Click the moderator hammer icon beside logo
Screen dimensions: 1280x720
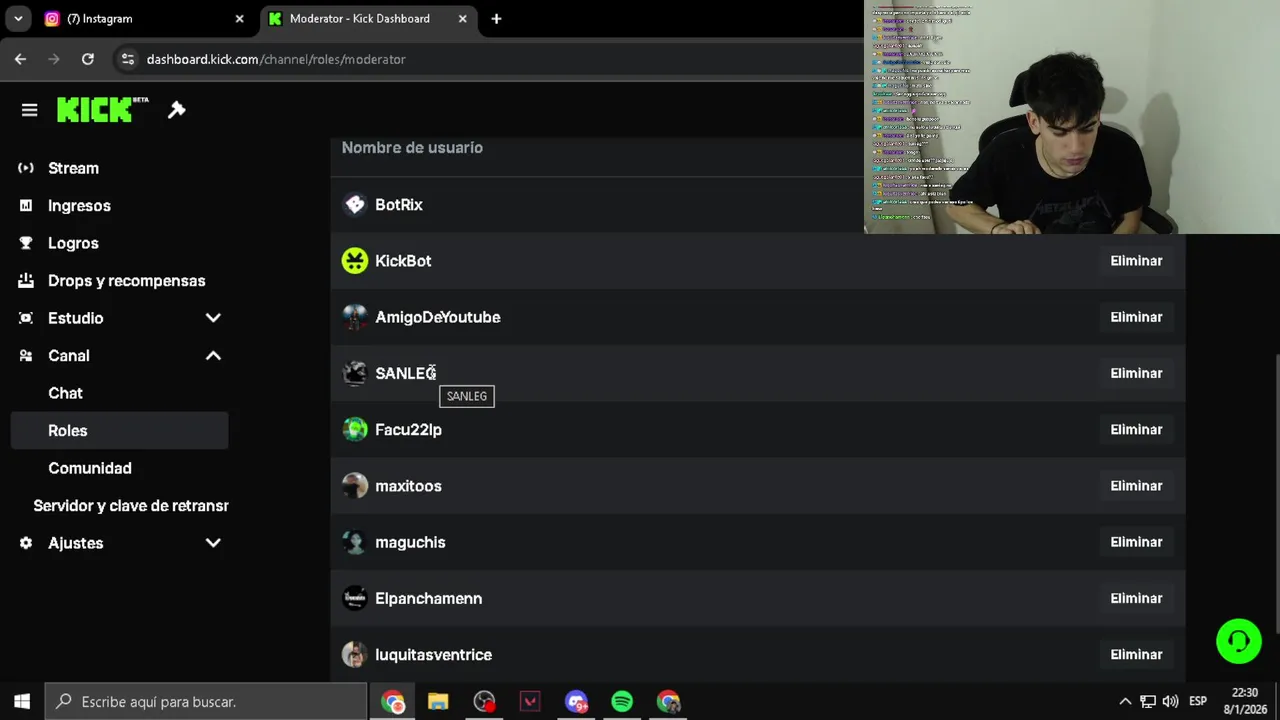pos(176,110)
